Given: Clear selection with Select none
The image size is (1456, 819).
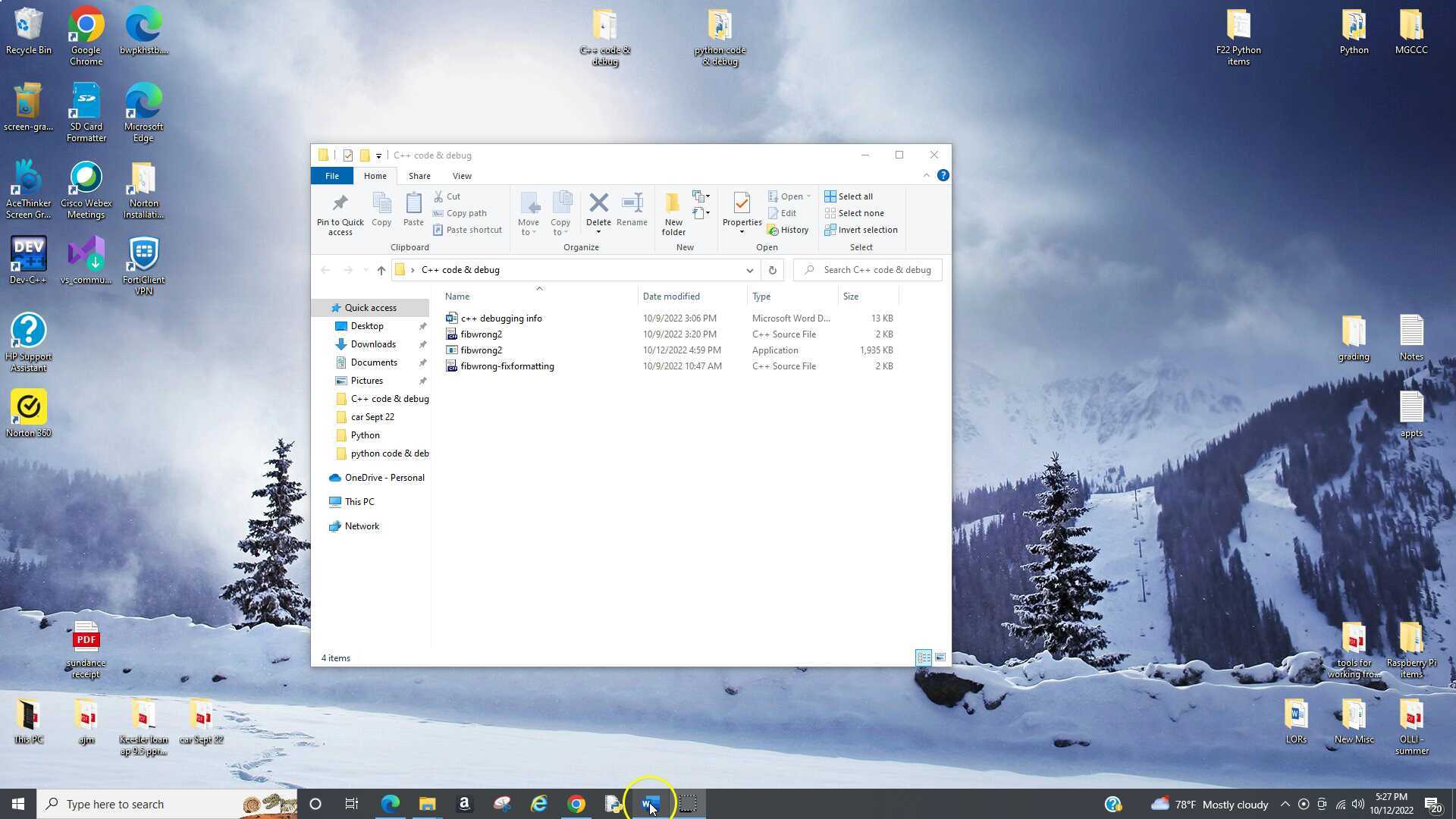Looking at the screenshot, I should click(854, 213).
